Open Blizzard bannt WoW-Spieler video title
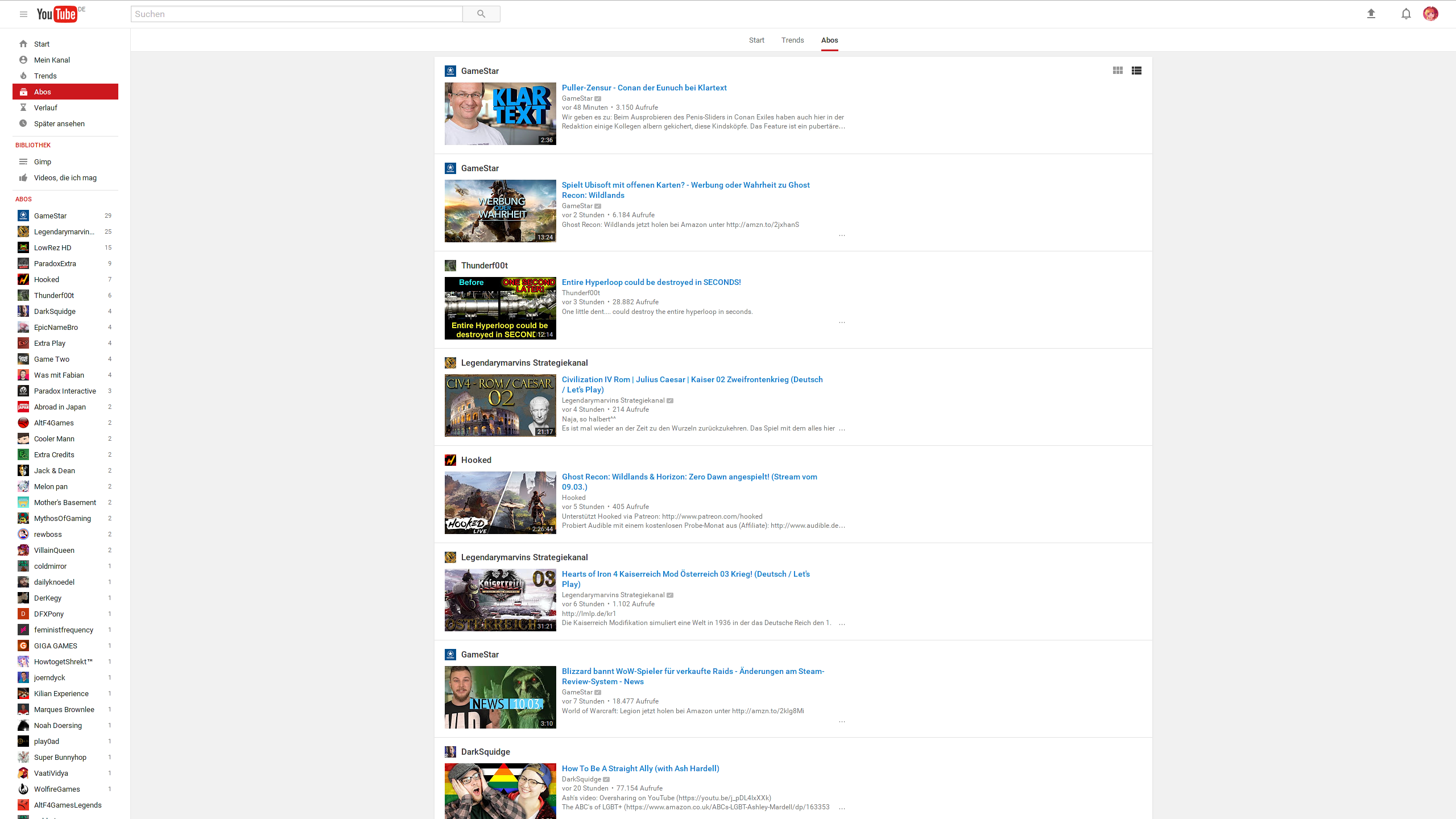This screenshot has width=1456, height=819. 693,676
